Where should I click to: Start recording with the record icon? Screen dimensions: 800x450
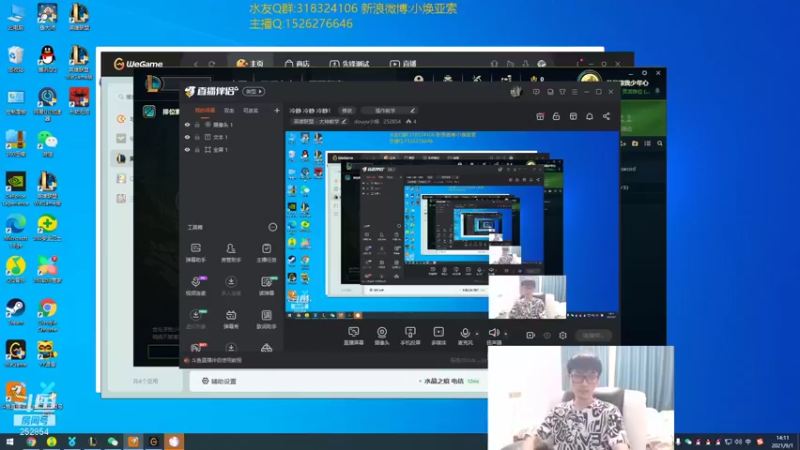[531, 335]
